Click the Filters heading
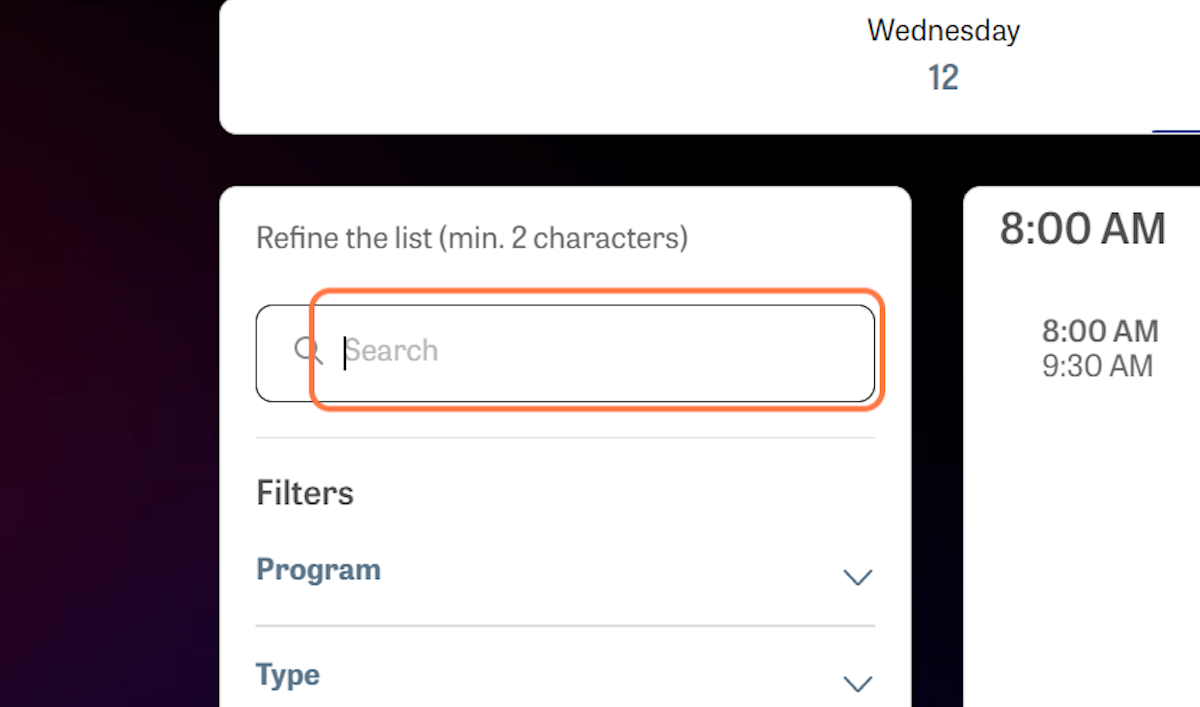The width and height of the screenshot is (1200, 707). pyautogui.click(x=304, y=492)
